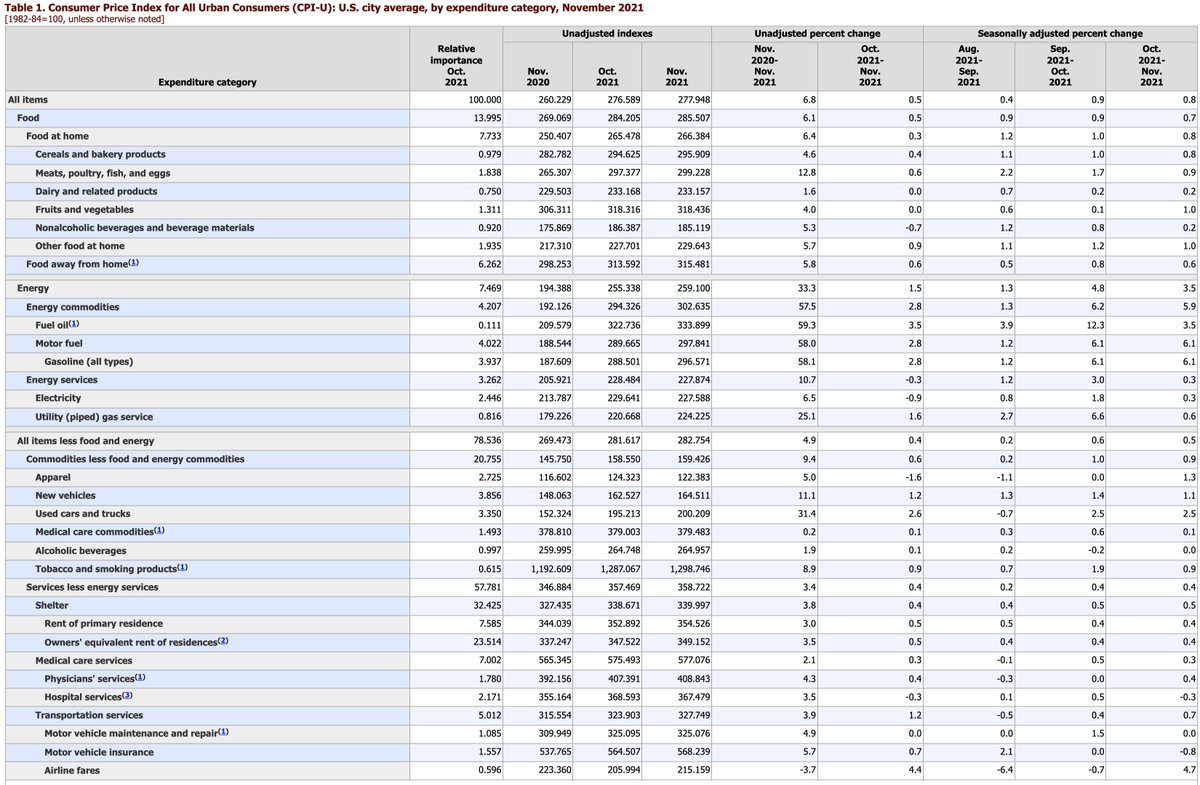1200x785 pixels.
Task: Open footnote 3 beside Hospital services
Action: pyautogui.click(x=127, y=696)
